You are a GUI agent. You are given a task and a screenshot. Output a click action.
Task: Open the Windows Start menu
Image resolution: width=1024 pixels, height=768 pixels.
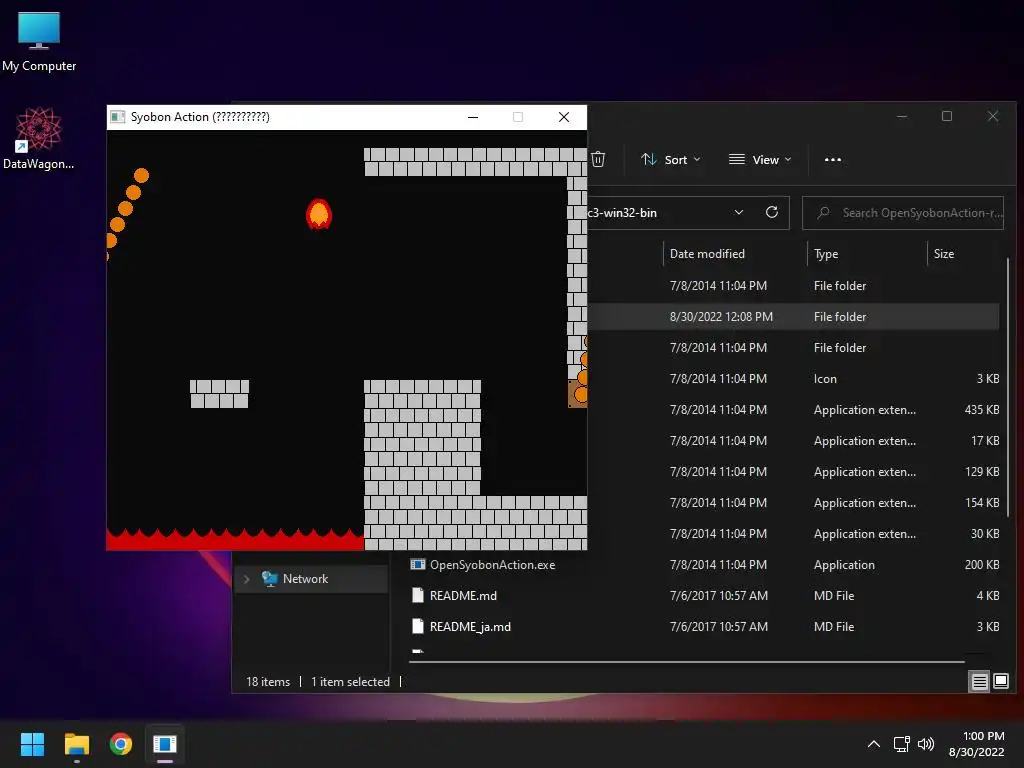tap(32, 744)
